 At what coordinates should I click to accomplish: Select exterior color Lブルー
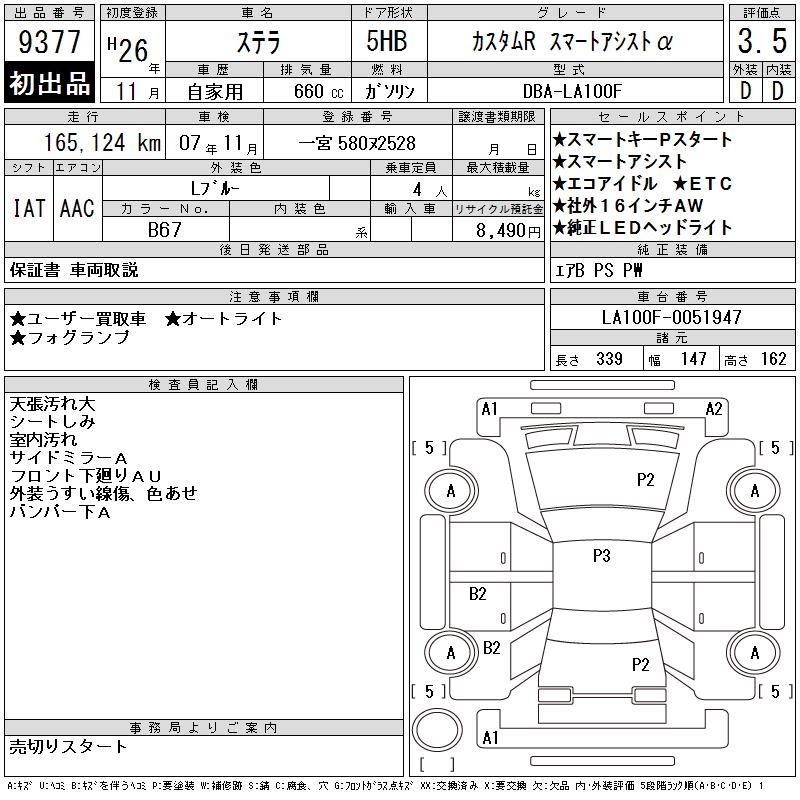[215, 188]
